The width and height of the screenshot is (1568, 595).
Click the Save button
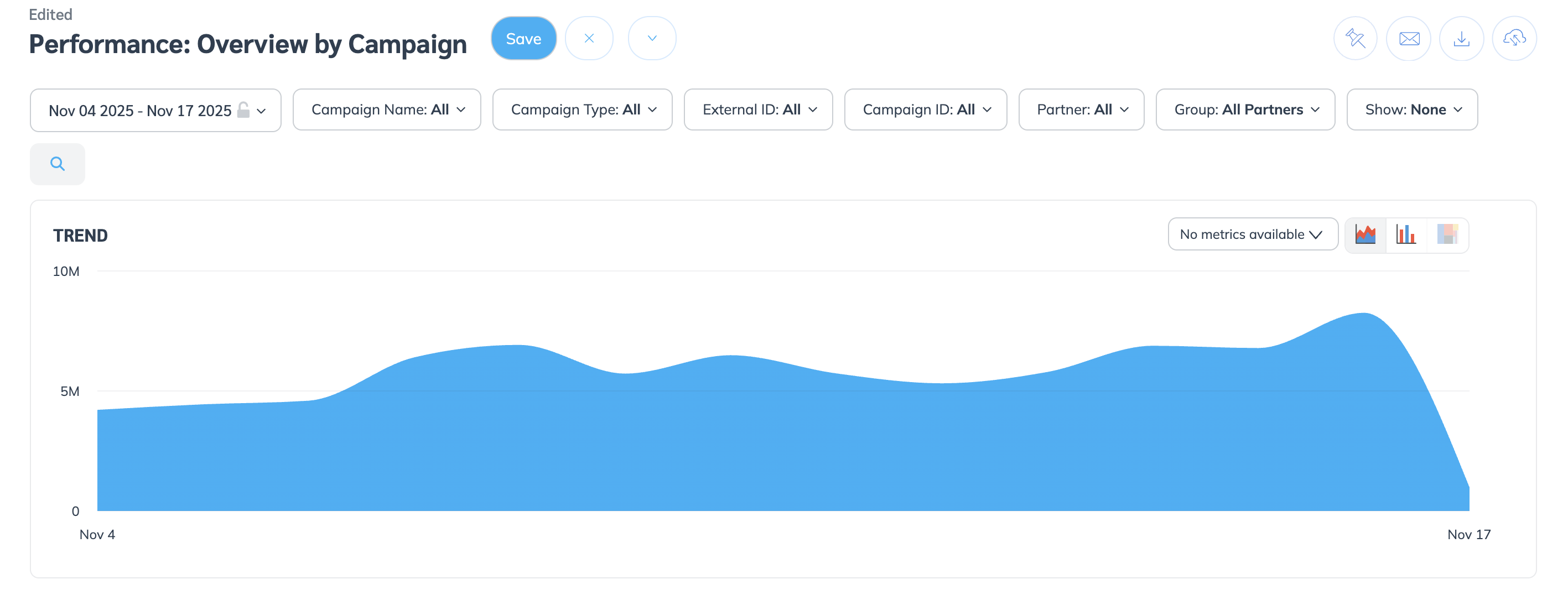[x=523, y=38]
